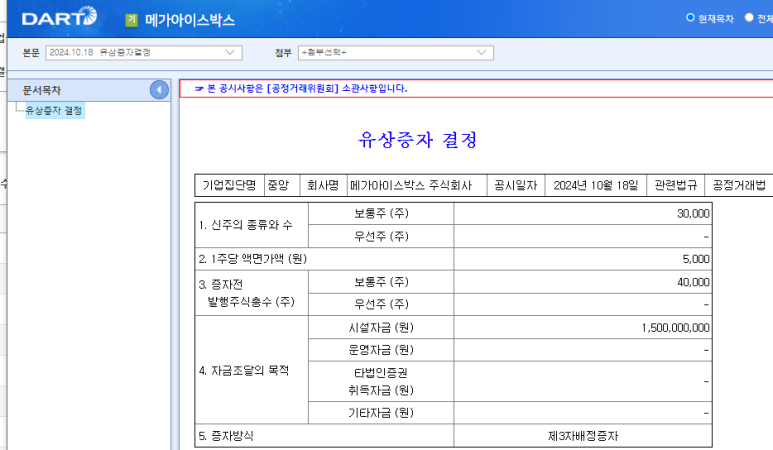Click the 회사명 header cell
Screen dimensions: 773x450
(323, 185)
